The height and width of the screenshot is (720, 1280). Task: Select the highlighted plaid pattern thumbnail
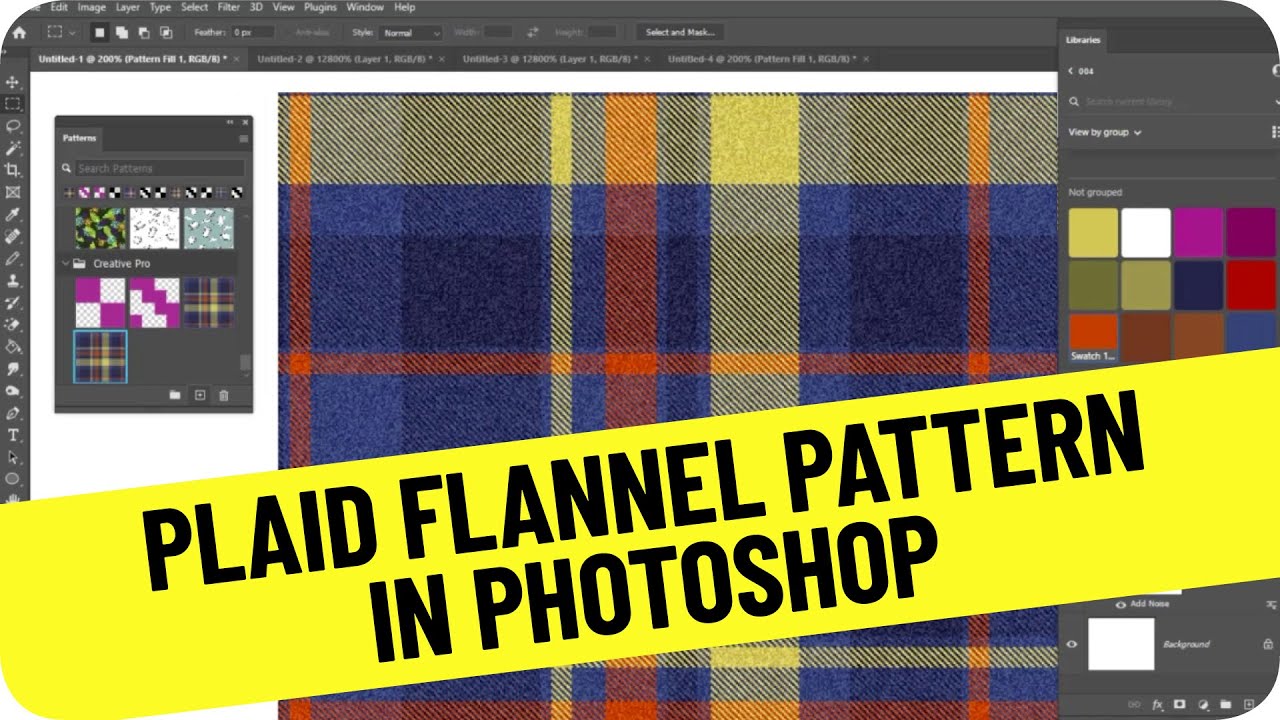(x=100, y=357)
